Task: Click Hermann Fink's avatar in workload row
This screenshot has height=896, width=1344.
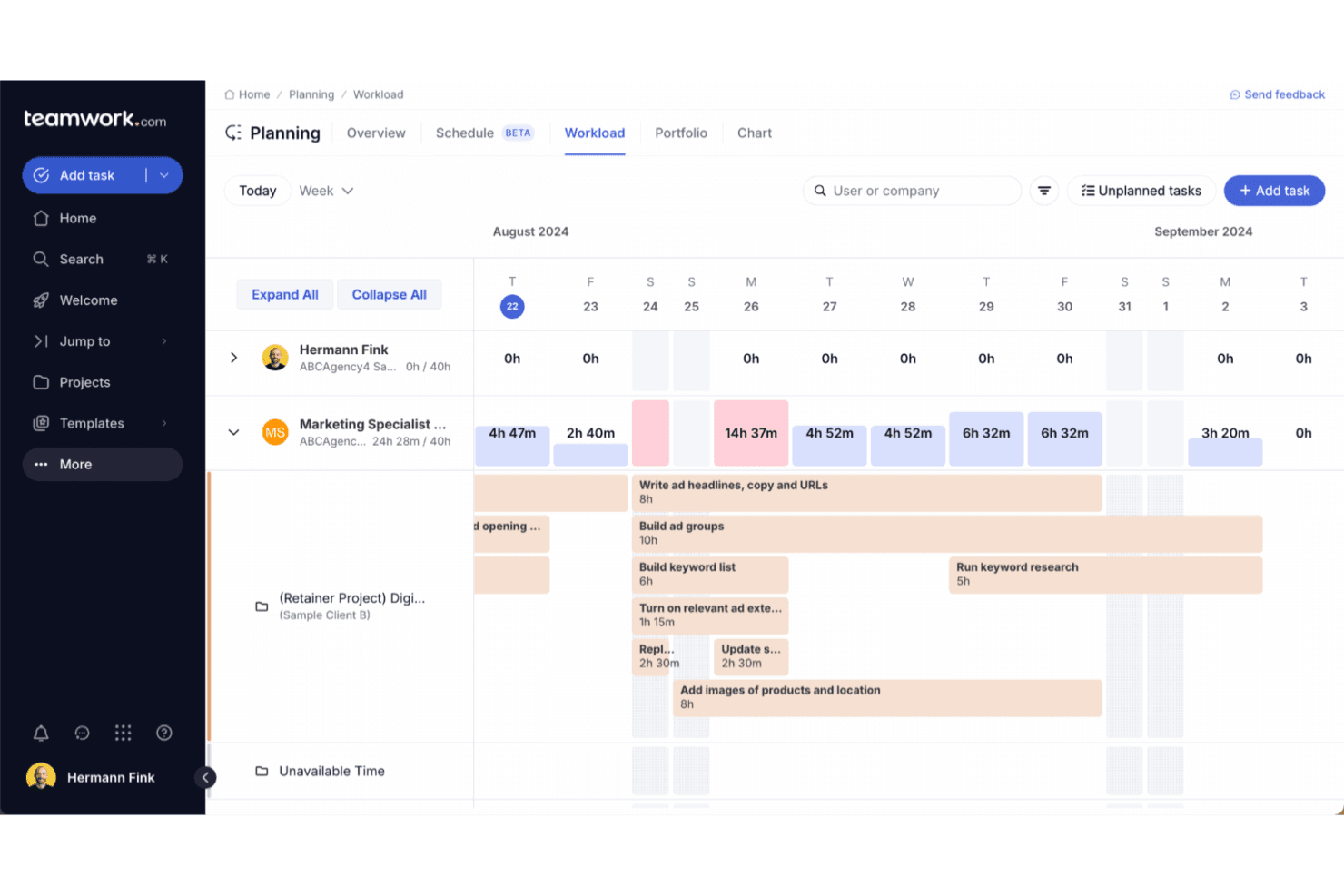Action: (275, 358)
